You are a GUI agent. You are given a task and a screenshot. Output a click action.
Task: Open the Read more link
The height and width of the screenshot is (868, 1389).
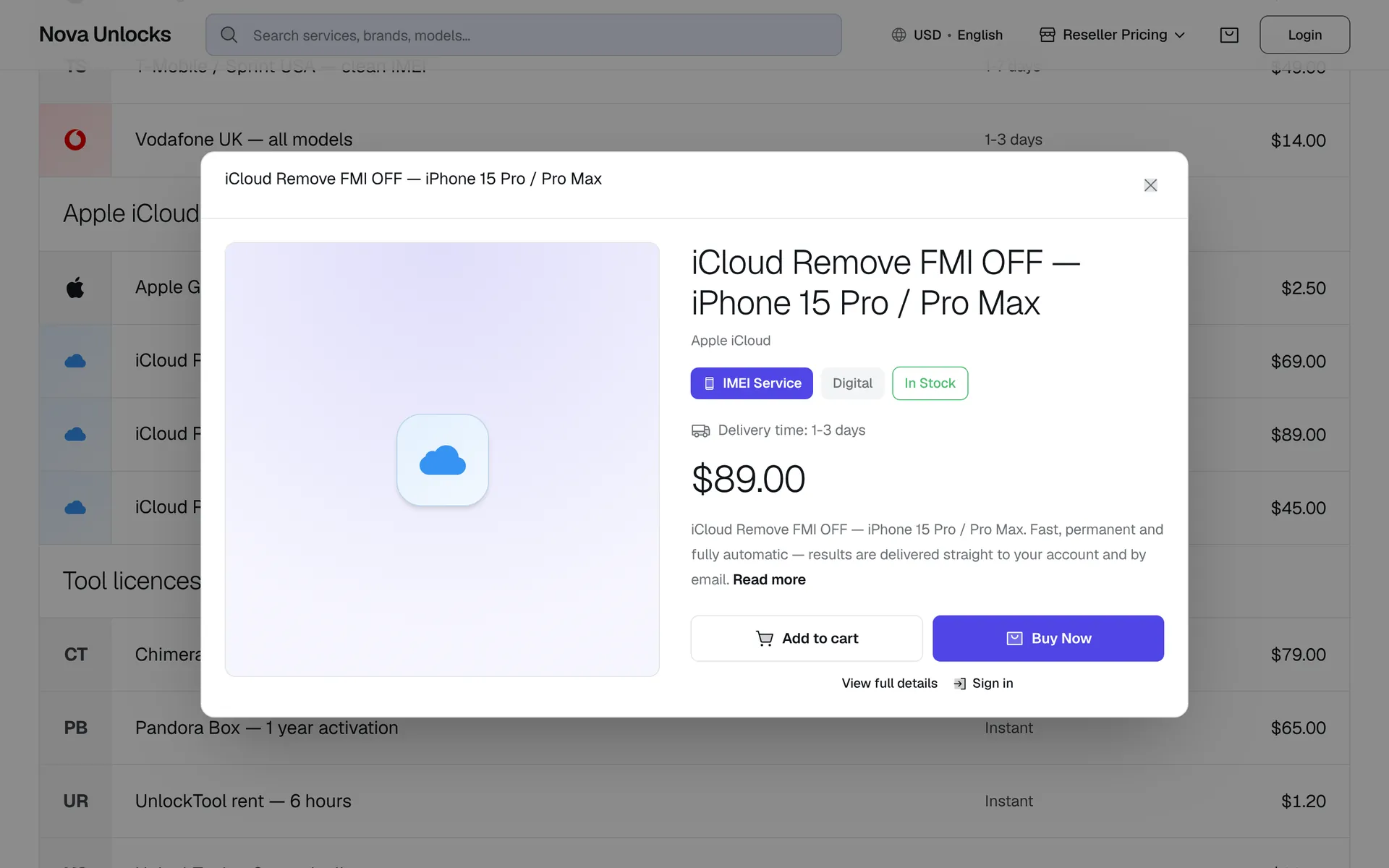click(769, 579)
